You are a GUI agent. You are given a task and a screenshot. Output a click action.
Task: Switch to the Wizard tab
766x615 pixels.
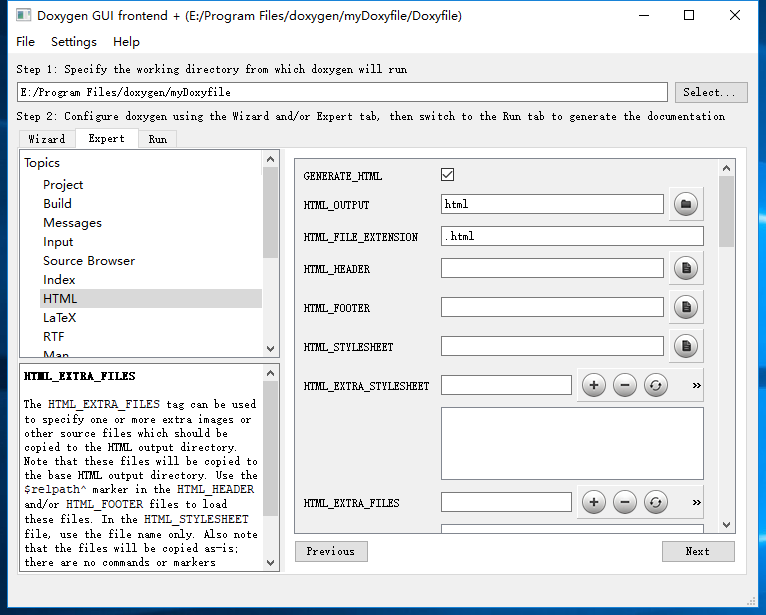[x=47, y=139]
